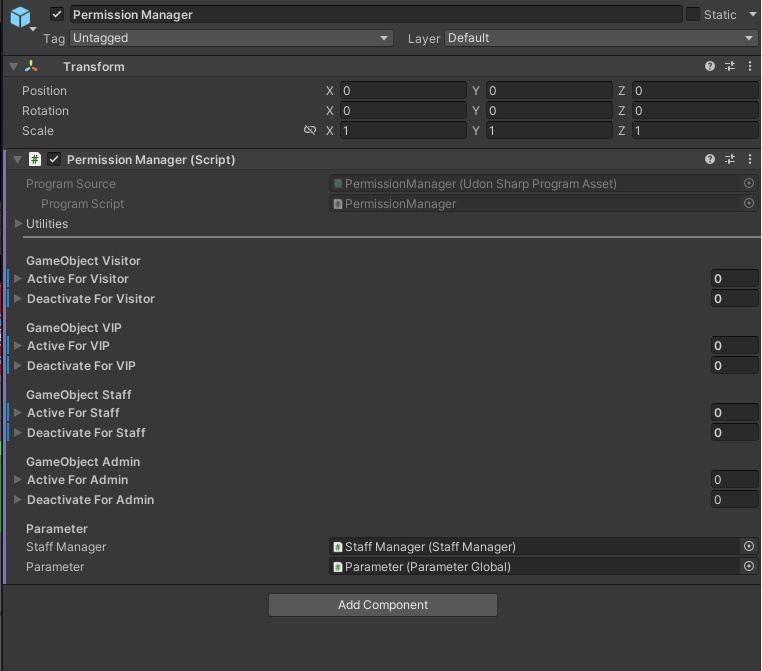762x671 pixels.
Task: Toggle the Permission Manager active checkbox
Action: (x=57, y=14)
